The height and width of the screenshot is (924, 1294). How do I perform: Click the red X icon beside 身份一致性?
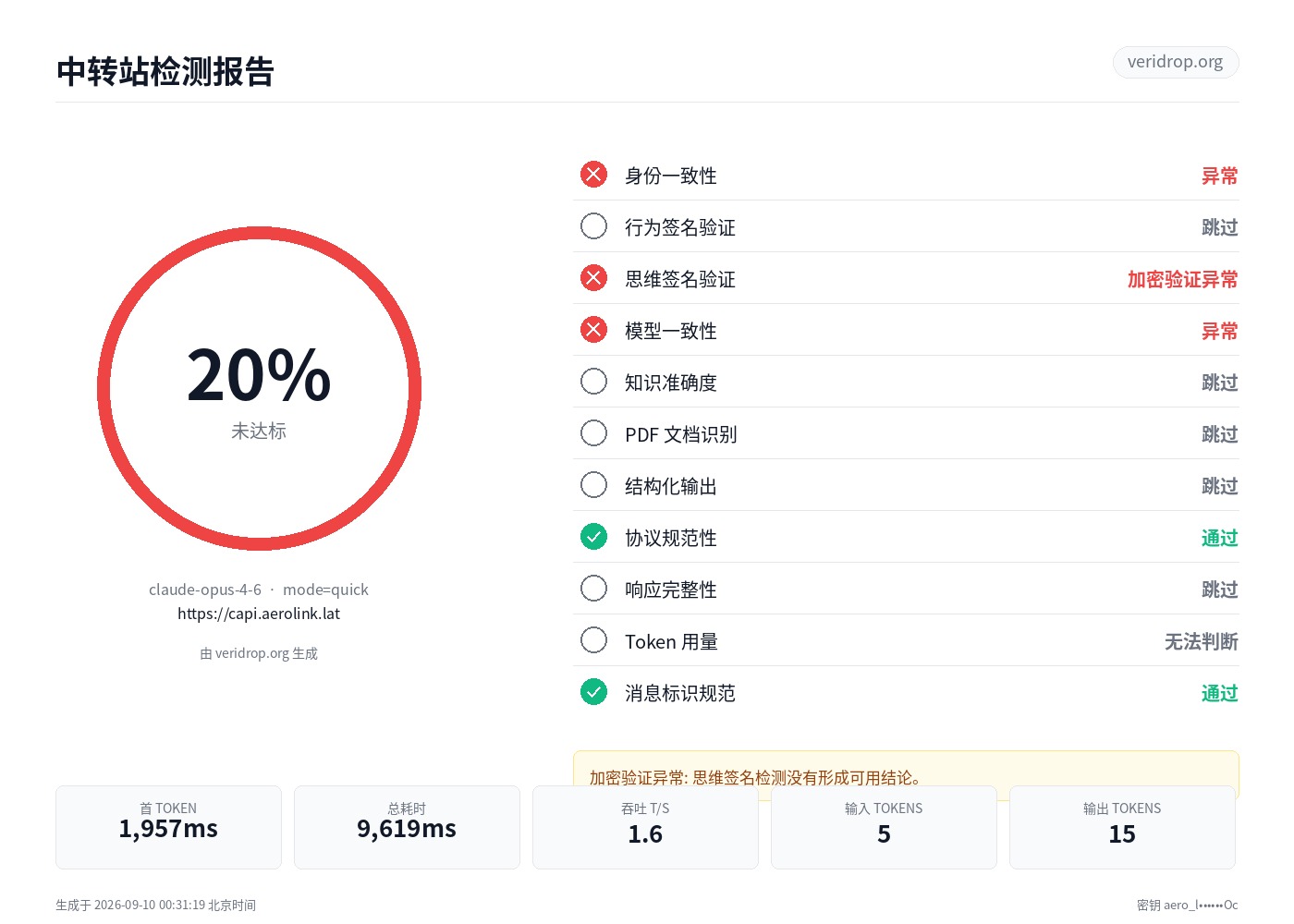[593, 175]
